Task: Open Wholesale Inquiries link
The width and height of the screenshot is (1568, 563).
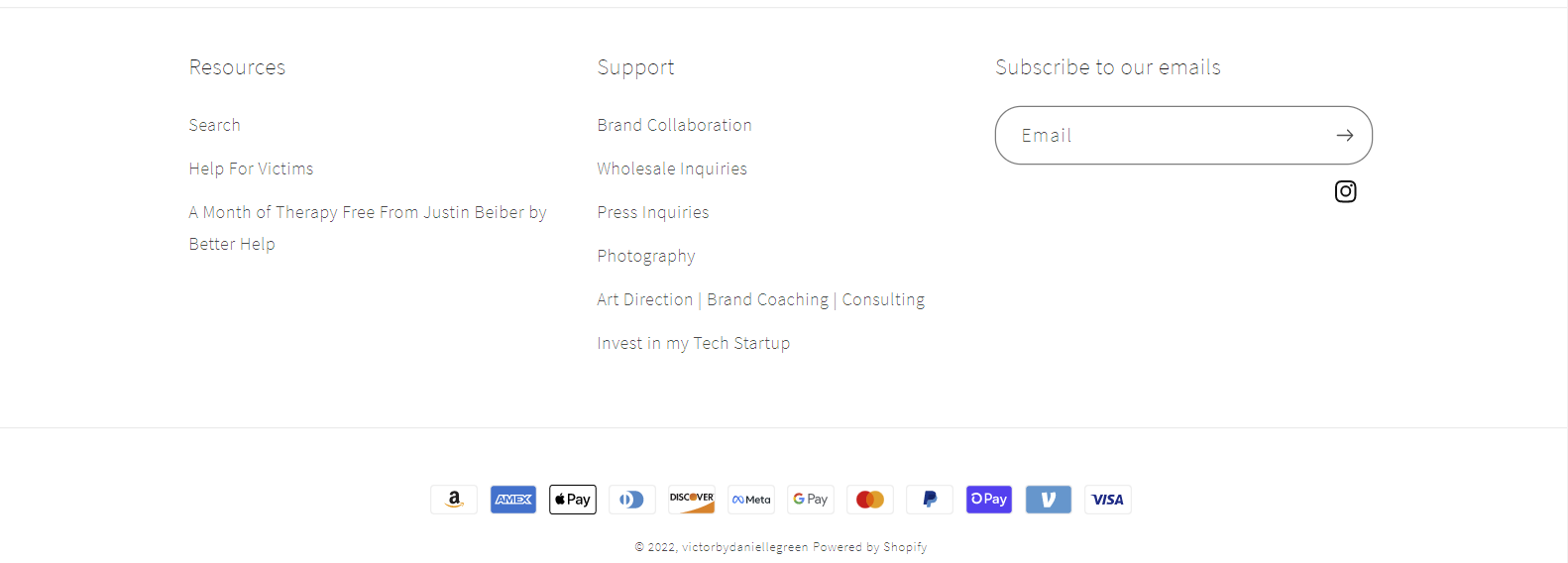Action: (672, 169)
